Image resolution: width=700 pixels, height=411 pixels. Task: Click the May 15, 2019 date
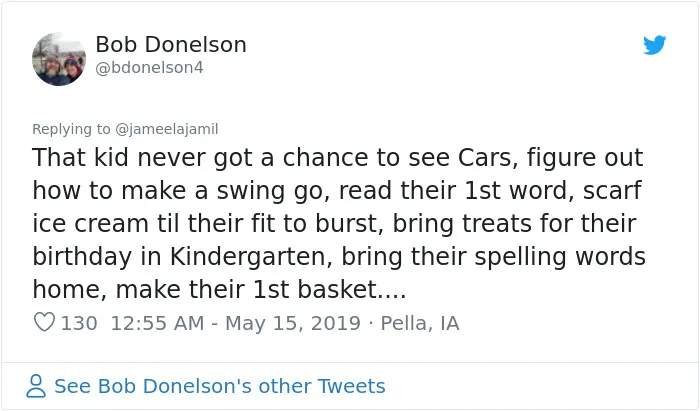(293, 323)
